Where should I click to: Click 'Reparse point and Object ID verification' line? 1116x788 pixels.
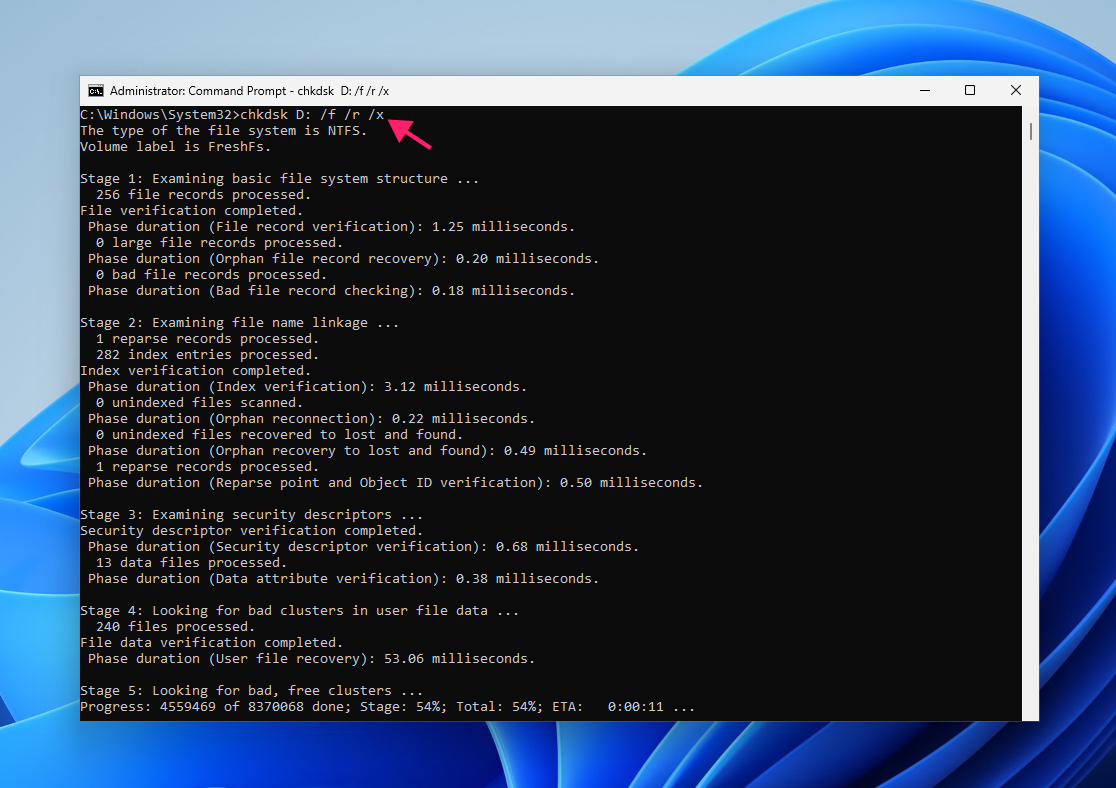tap(395, 483)
